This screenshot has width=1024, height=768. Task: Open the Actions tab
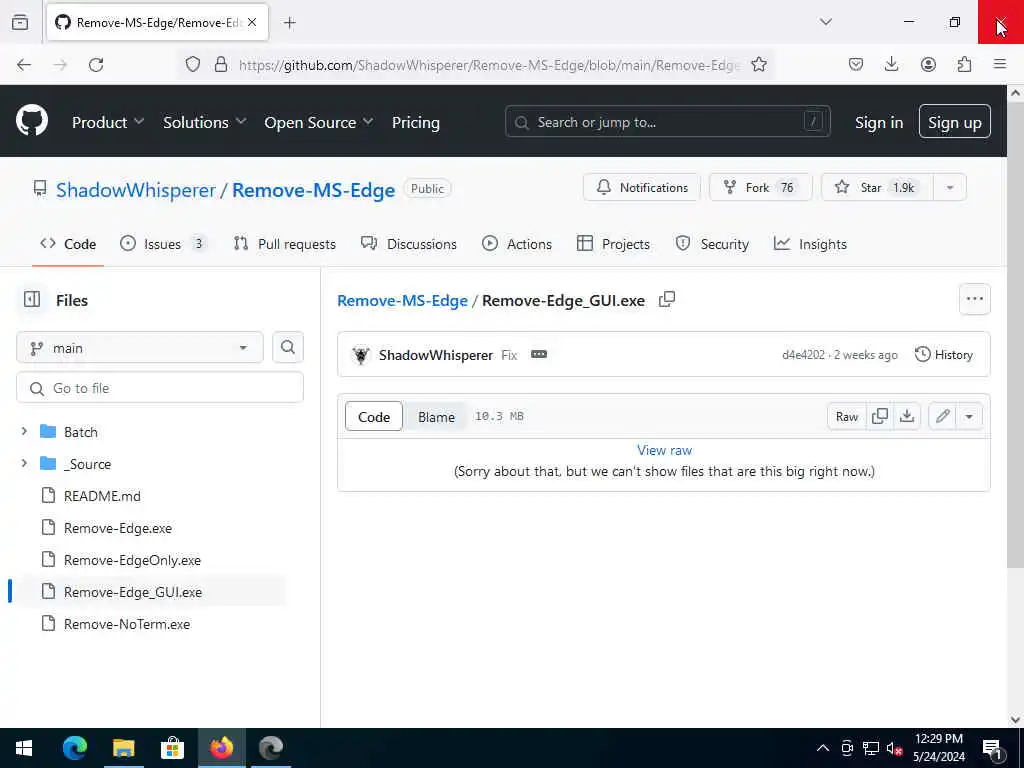pos(517,244)
